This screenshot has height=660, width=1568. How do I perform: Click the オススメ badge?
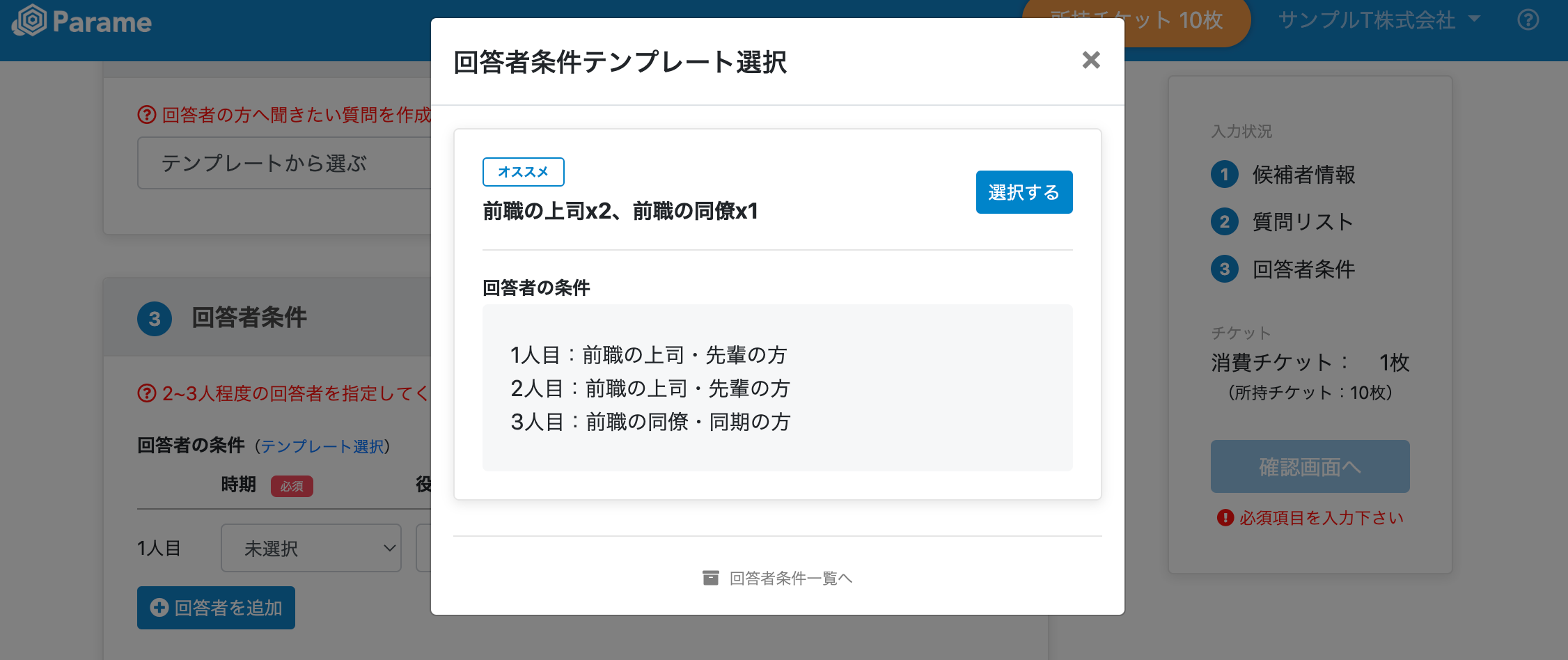[523, 172]
